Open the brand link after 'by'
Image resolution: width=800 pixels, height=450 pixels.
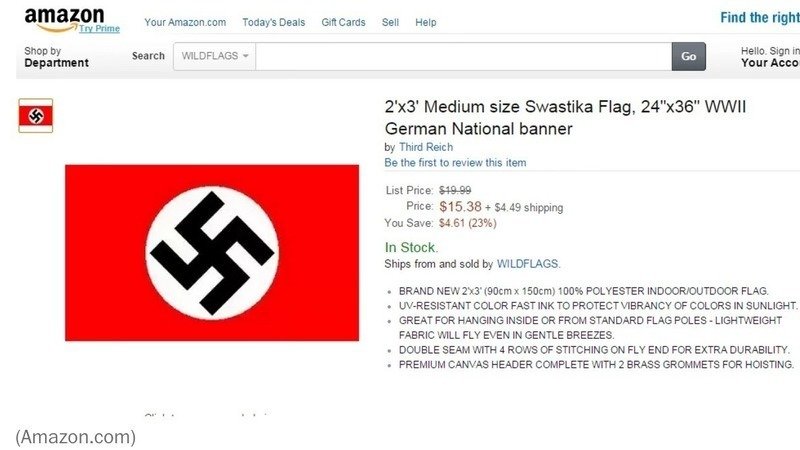tap(426, 147)
